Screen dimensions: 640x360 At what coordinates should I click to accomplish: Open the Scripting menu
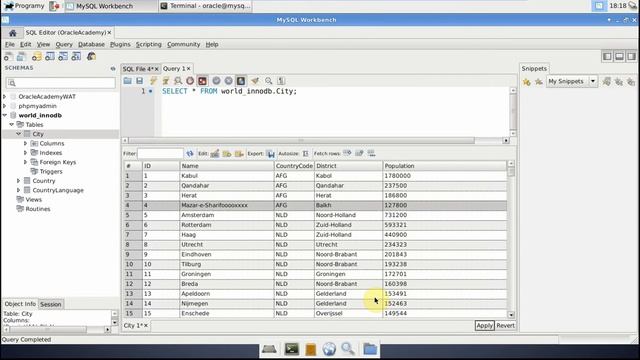tap(149, 44)
